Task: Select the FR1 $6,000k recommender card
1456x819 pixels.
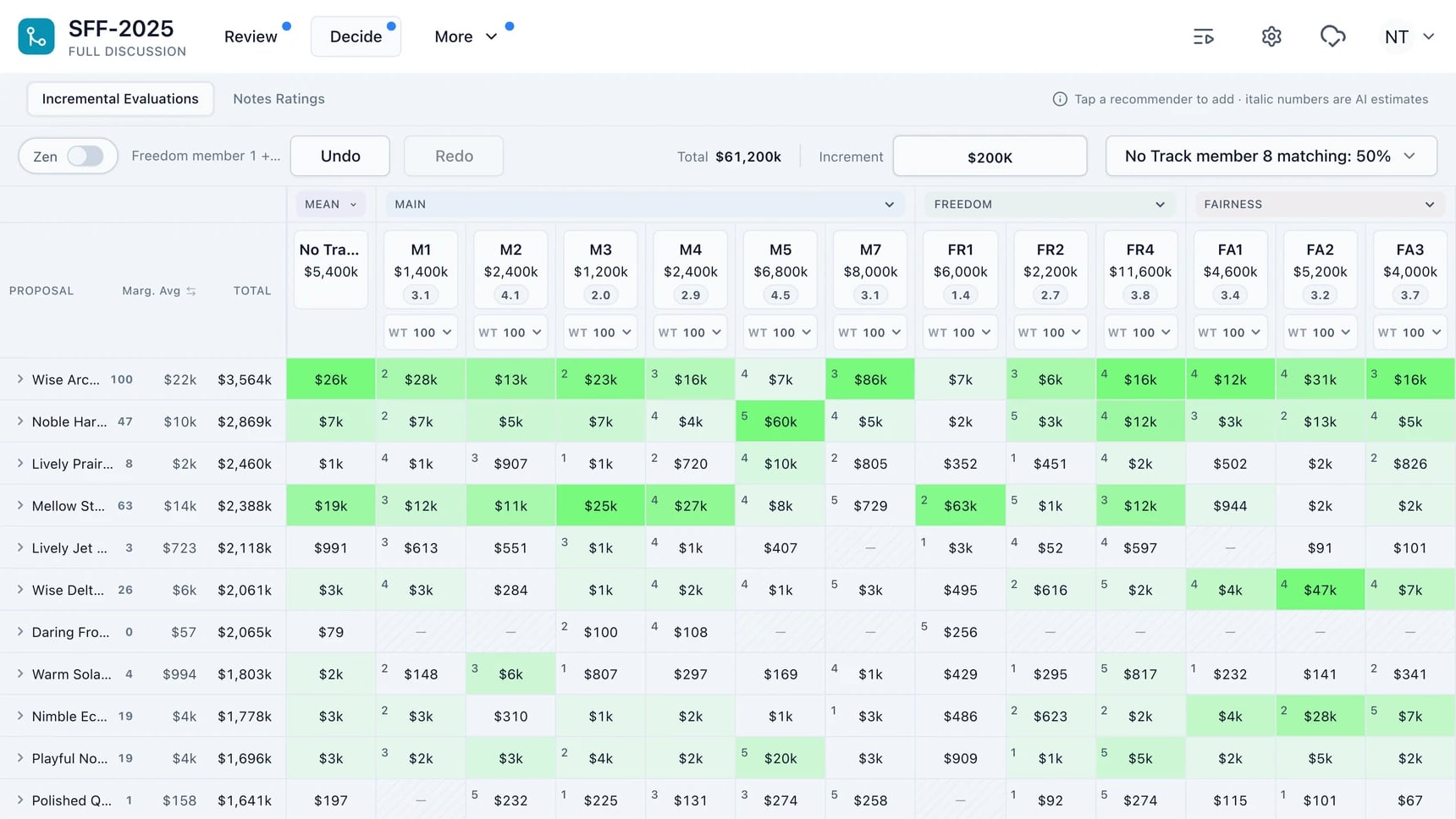Action: (x=960, y=269)
